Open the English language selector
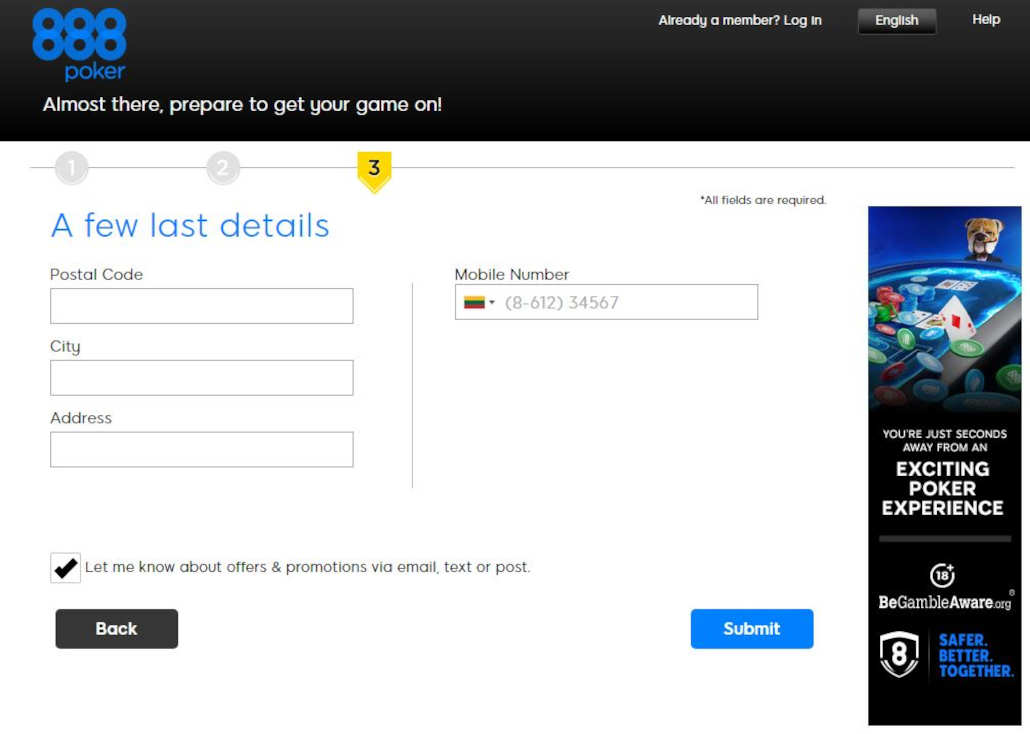This screenshot has width=1030, height=734. coord(897,20)
